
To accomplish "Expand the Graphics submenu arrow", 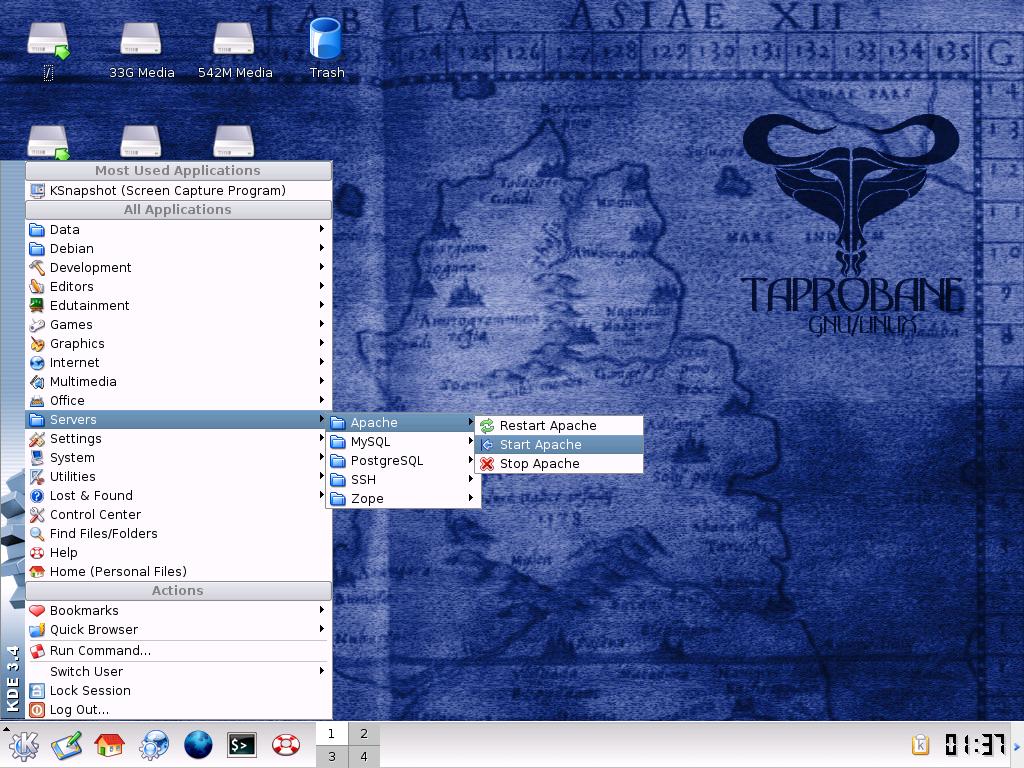I will [322, 342].
